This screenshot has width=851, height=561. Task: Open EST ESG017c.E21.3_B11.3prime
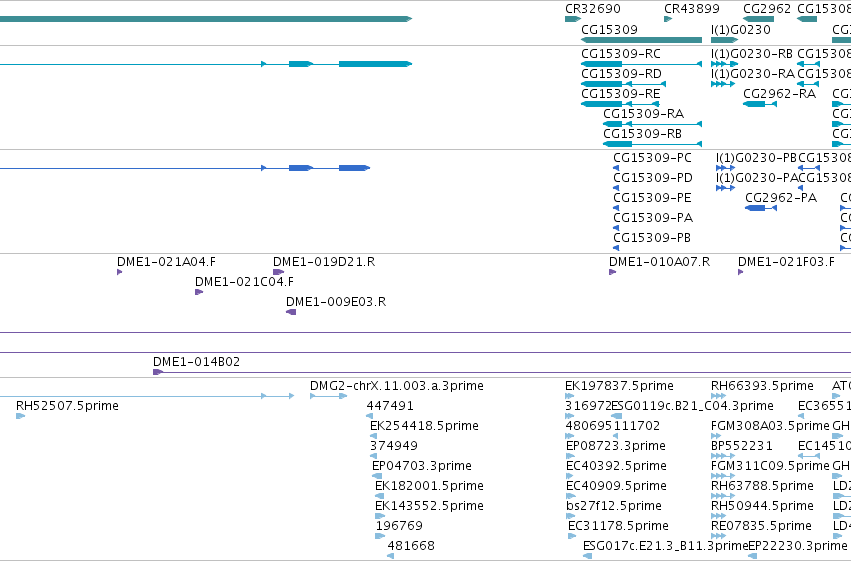[x=665, y=546]
